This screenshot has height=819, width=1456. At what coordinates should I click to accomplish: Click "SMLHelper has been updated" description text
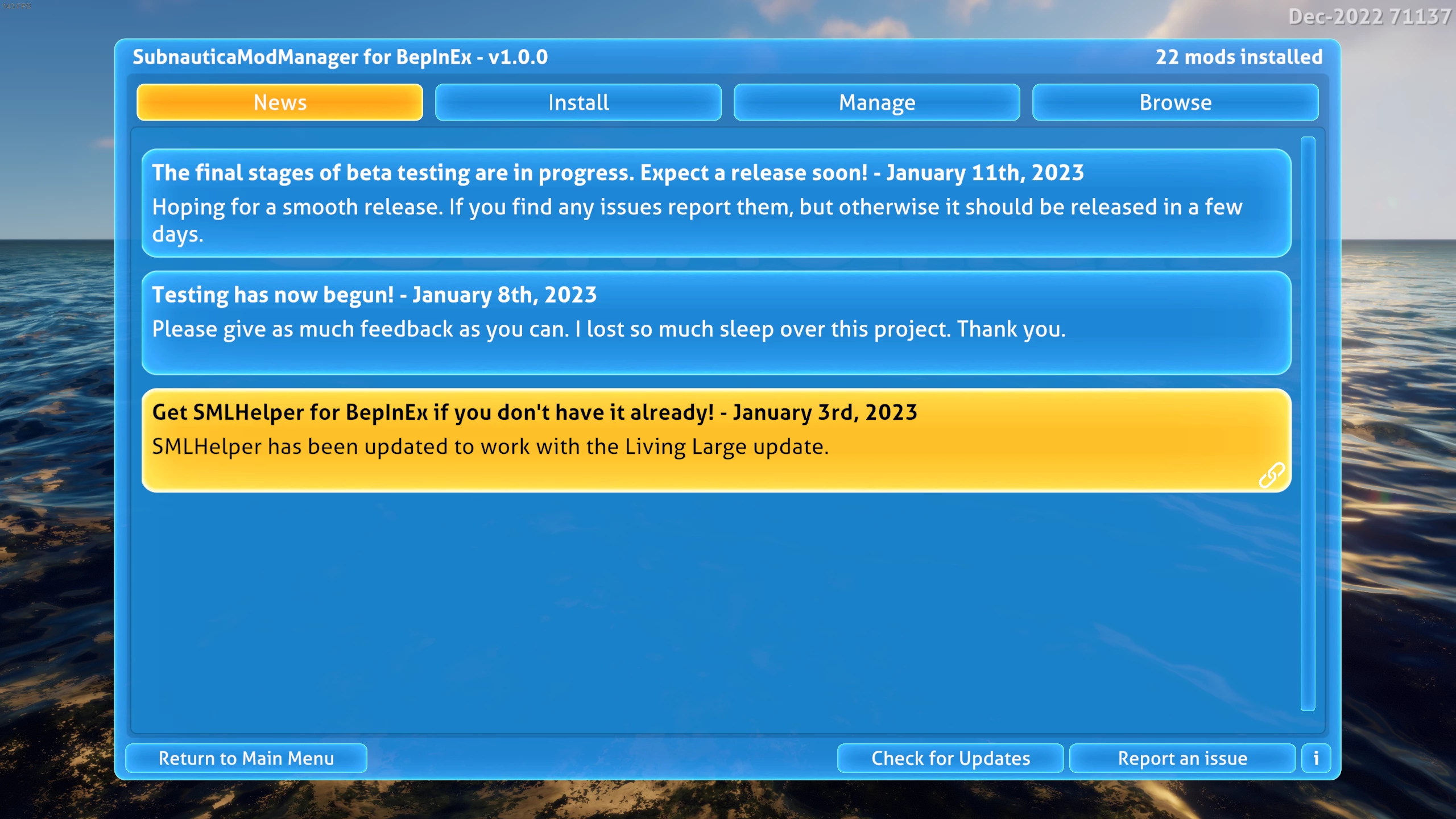(x=490, y=447)
